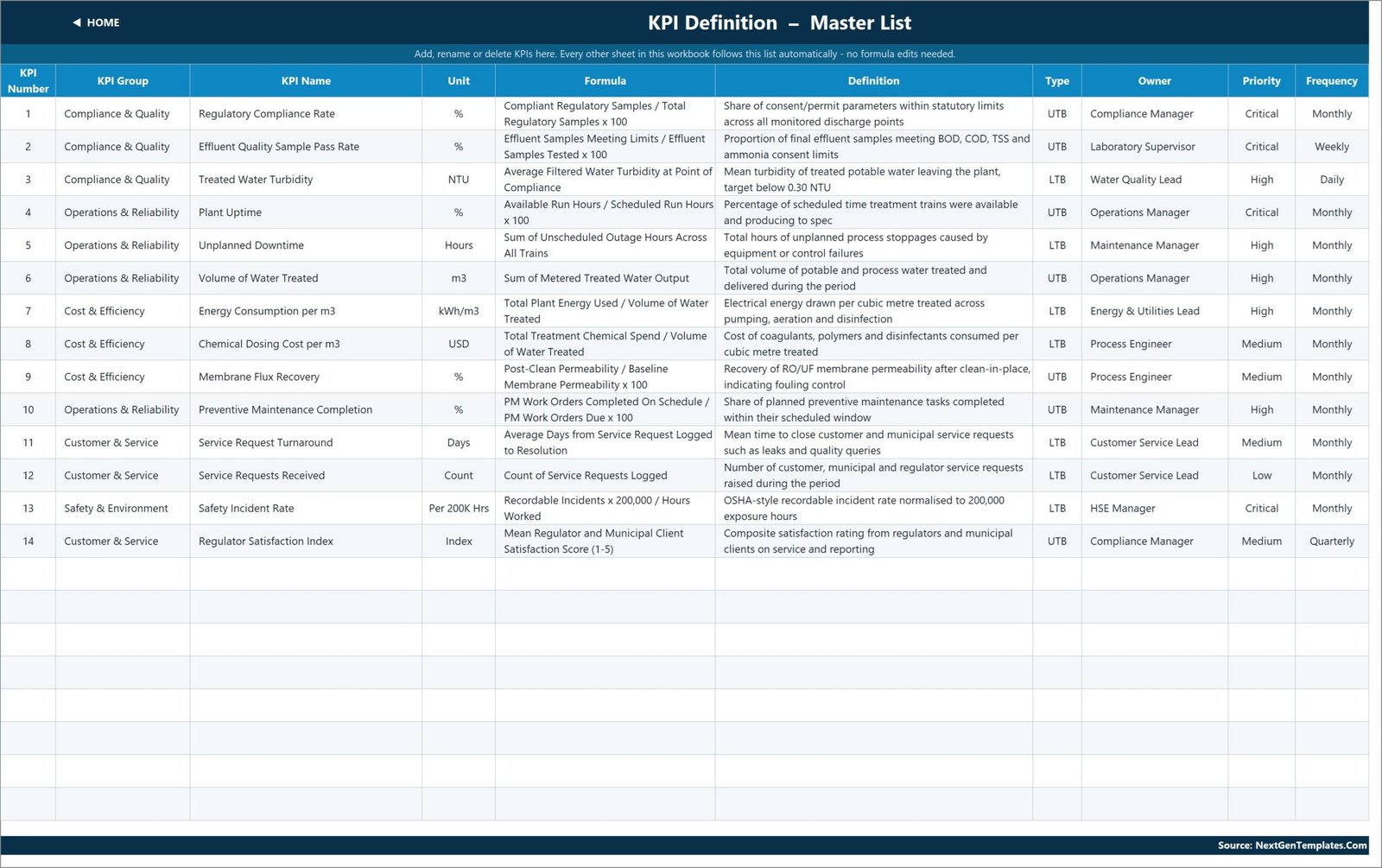Select the Unplanned Downtime KPI name
The image size is (1382, 868).
[x=306, y=245]
